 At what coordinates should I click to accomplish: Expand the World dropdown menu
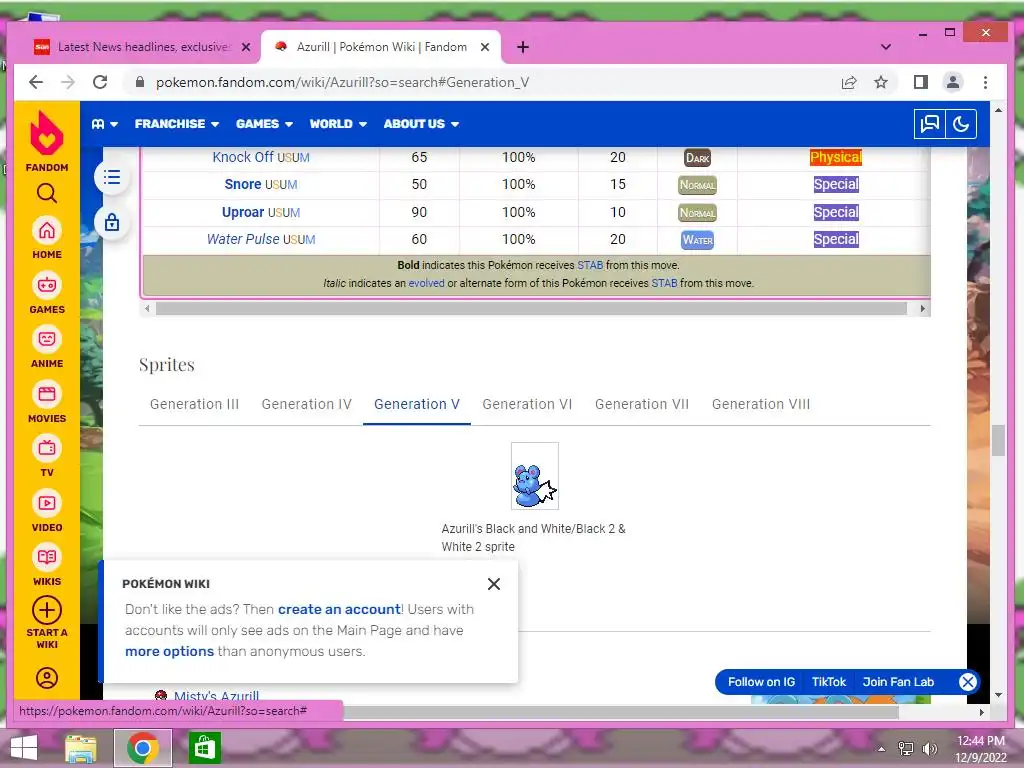(338, 124)
